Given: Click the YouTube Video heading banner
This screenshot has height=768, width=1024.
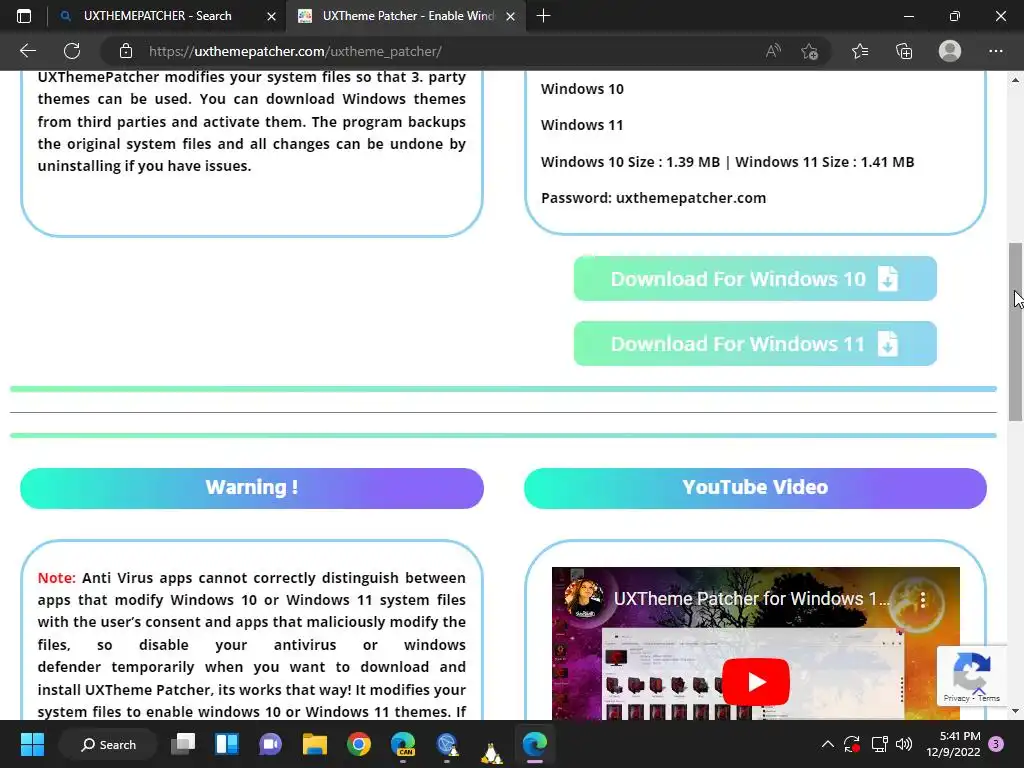Looking at the screenshot, I should (755, 488).
